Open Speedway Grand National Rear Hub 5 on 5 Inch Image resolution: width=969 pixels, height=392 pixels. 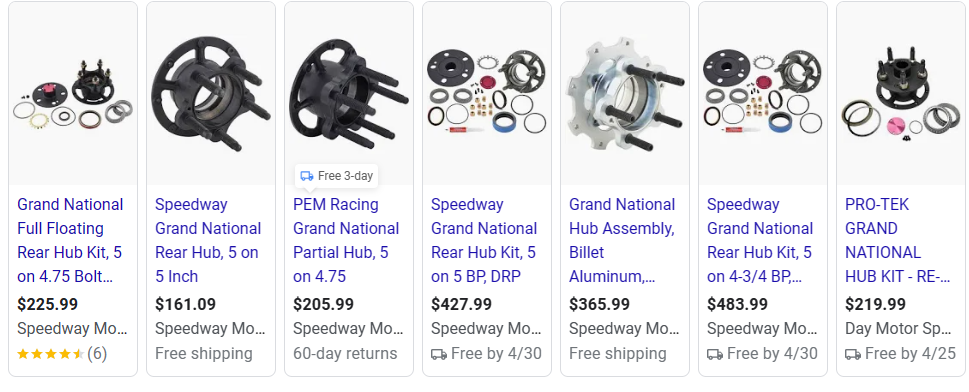click(x=208, y=241)
